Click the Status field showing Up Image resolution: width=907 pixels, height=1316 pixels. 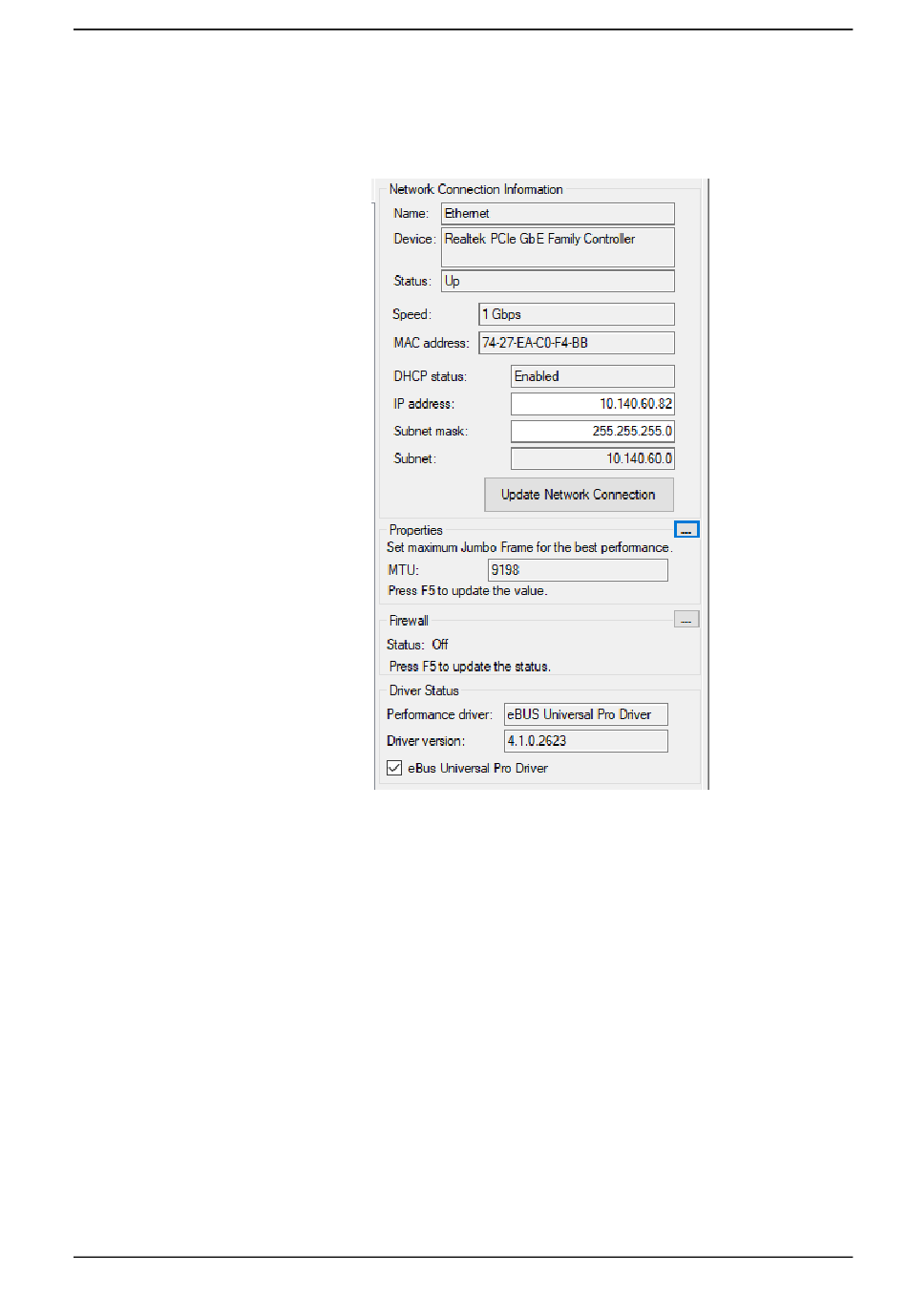558,281
